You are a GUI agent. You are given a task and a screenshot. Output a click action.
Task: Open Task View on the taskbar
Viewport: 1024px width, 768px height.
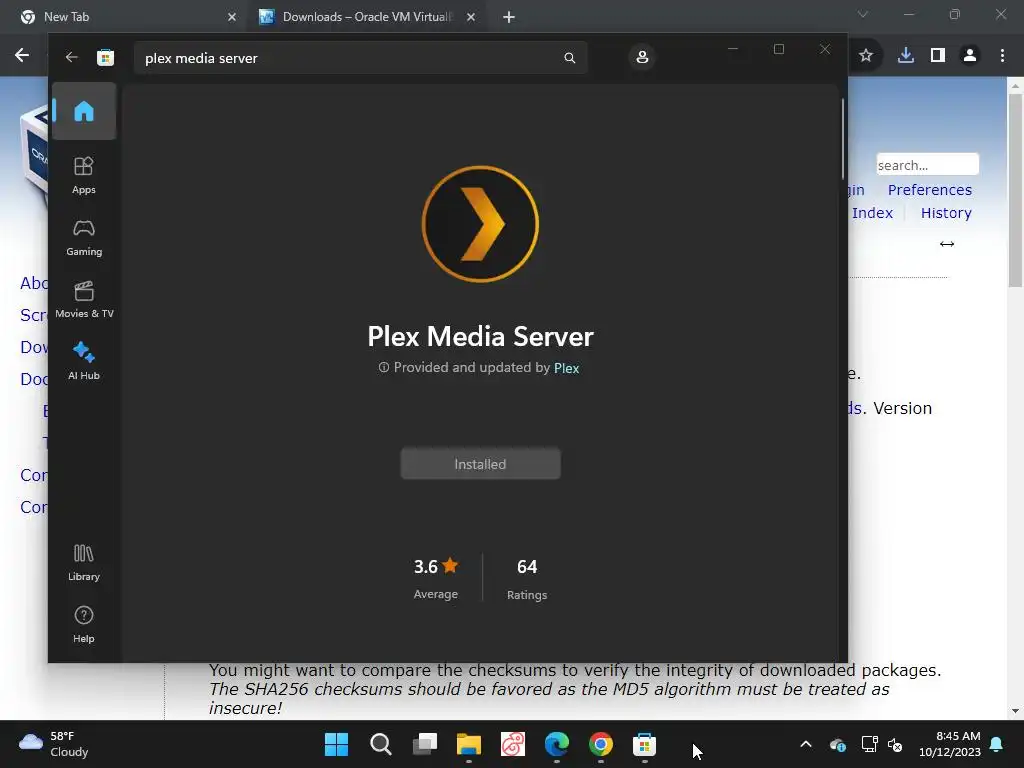coord(425,744)
